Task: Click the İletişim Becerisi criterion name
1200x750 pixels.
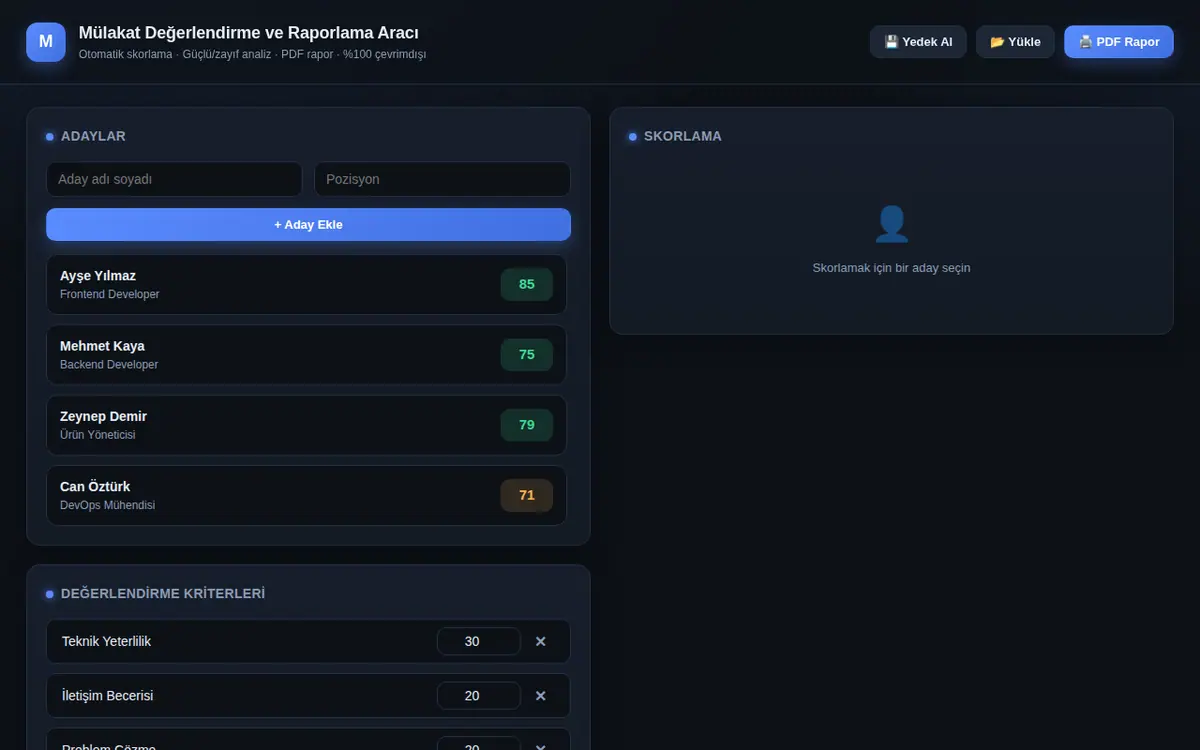Action: coord(108,695)
